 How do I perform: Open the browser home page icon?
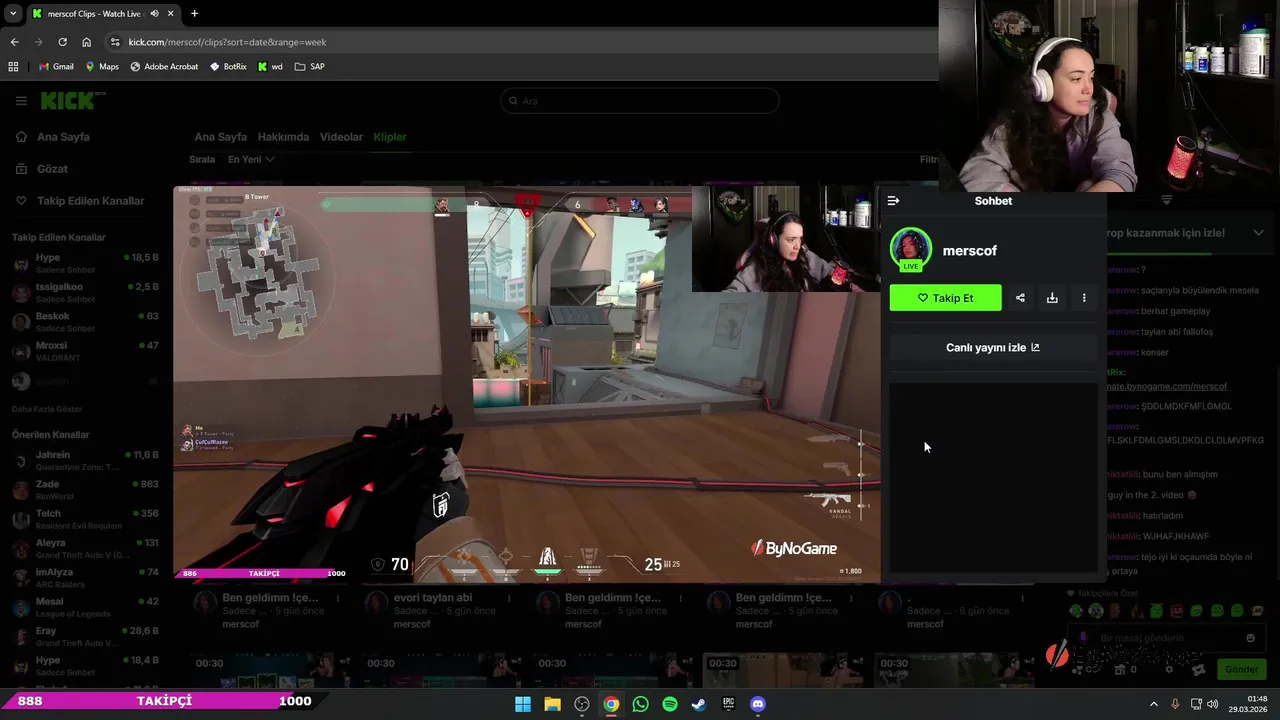click(x=86, y=42)
